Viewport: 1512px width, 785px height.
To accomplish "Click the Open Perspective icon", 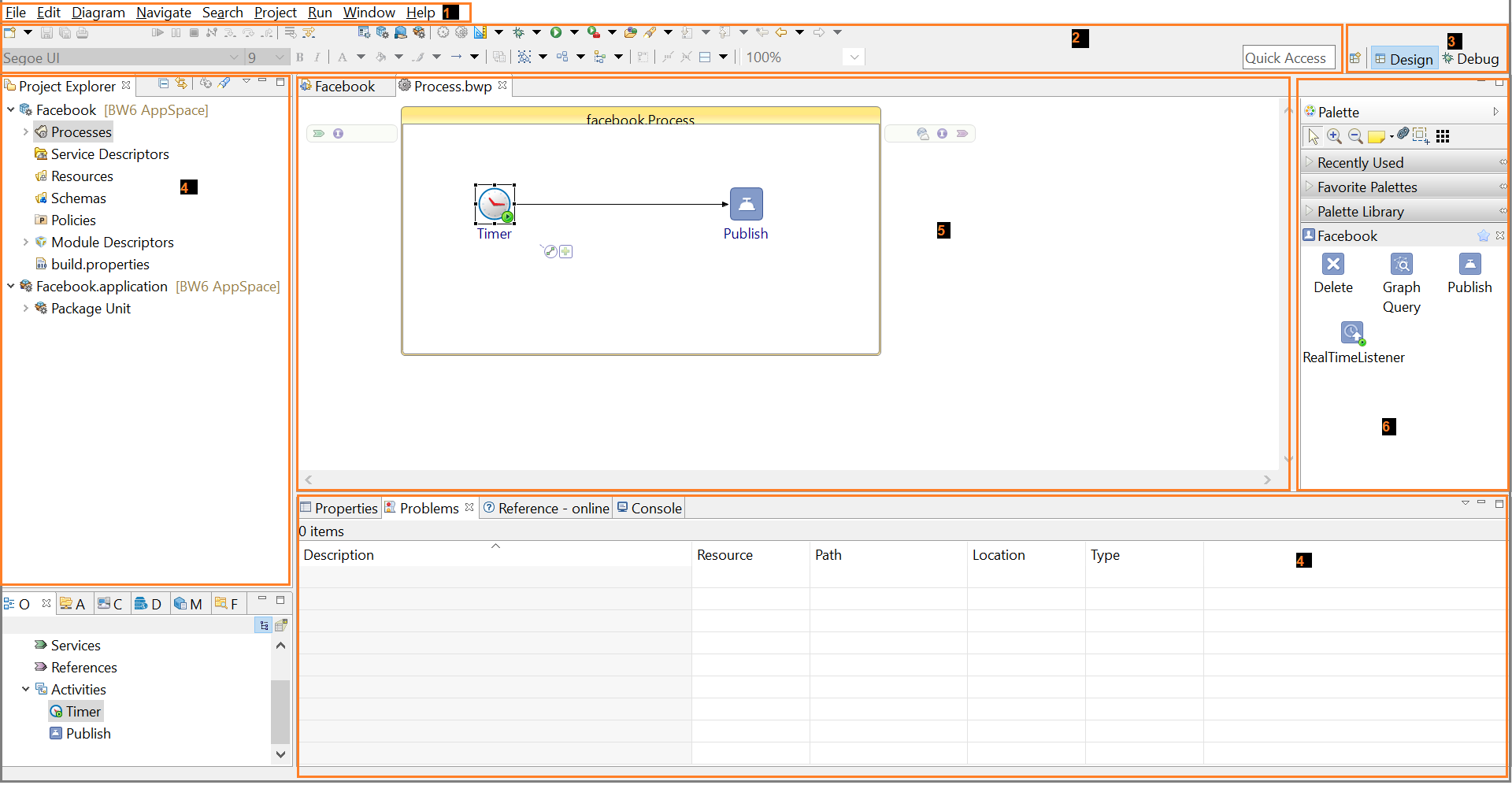I will [x=1355, y=59].
